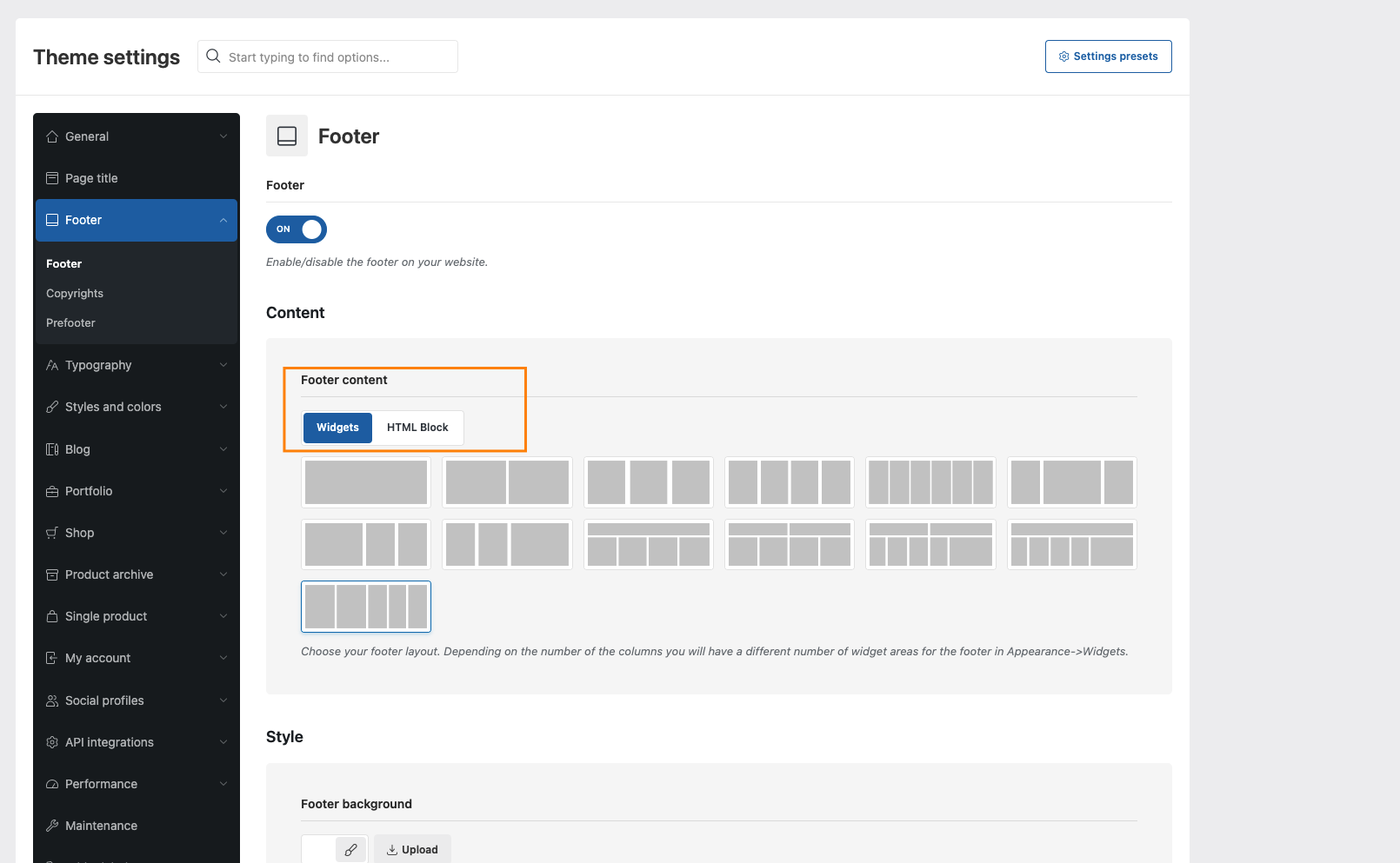Select the Widgets footer content option
This screenshot has width=1400, height=863.
(x=337, y=428)
